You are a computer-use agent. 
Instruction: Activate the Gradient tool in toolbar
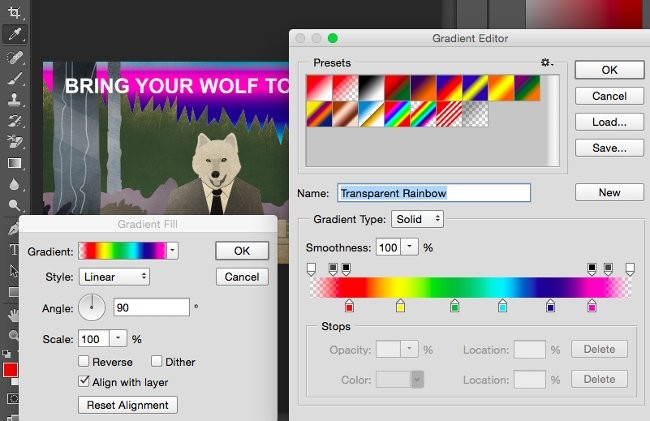tap(14, 163)
